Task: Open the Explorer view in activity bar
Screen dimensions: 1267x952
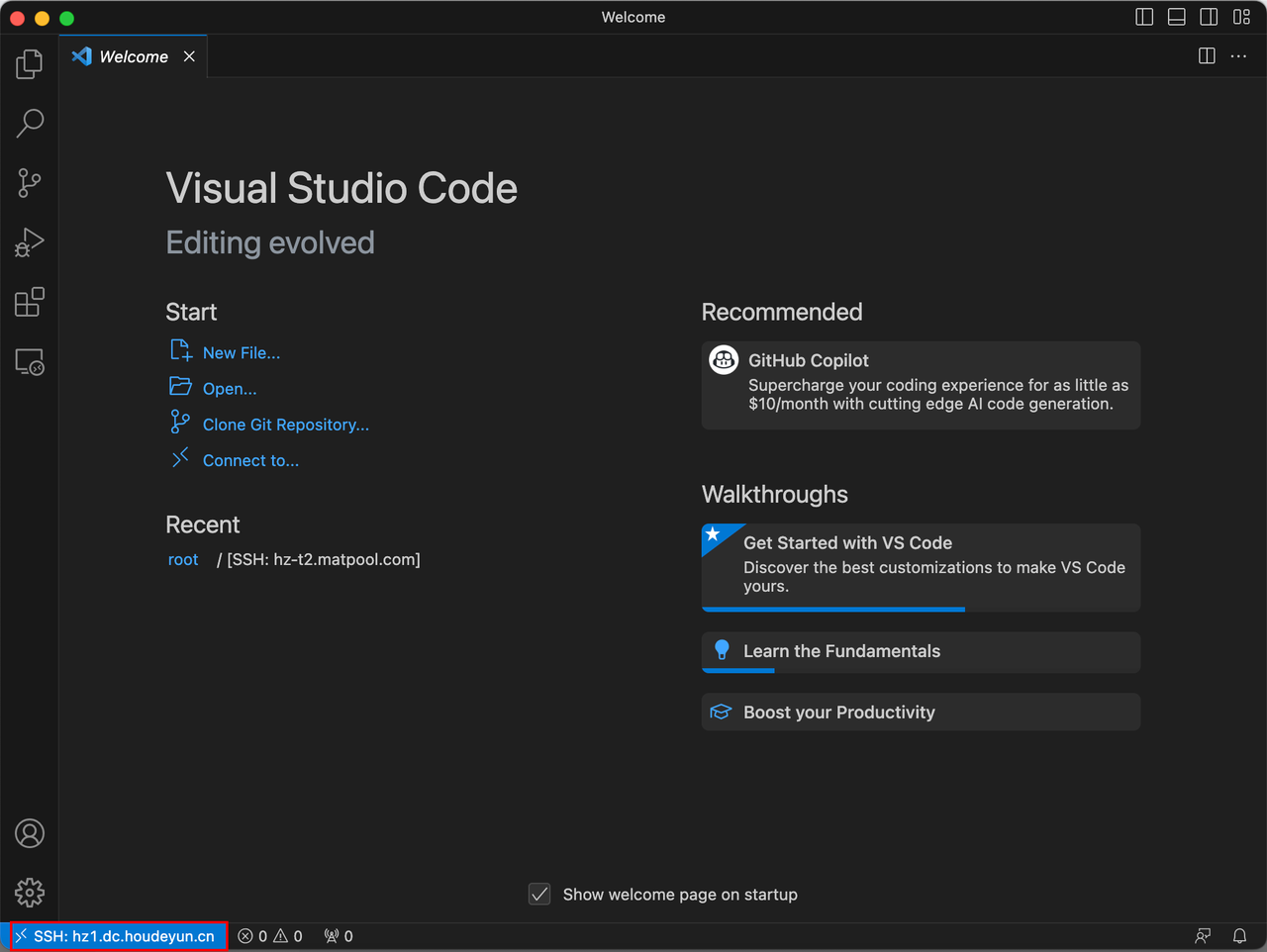Action: 30,64
